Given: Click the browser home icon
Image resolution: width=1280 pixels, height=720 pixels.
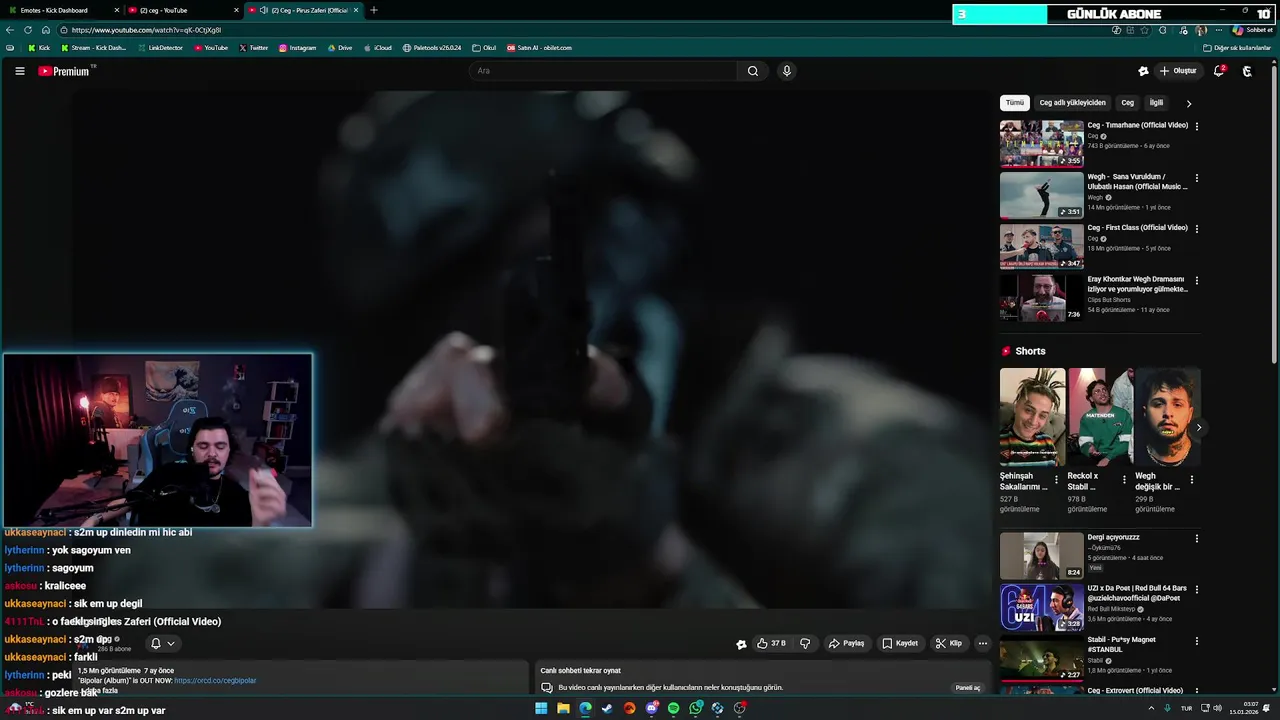Looking at the screenshot, I should pos(46,30).
